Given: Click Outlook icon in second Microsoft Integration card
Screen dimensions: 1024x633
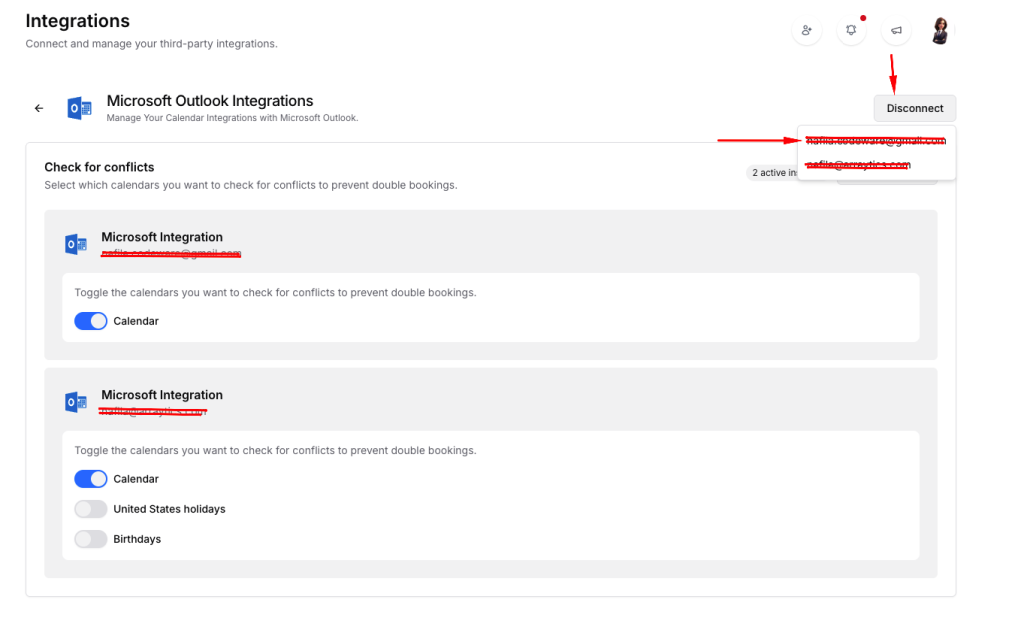Looking at the screenshot, I should (x=76, y=402).
